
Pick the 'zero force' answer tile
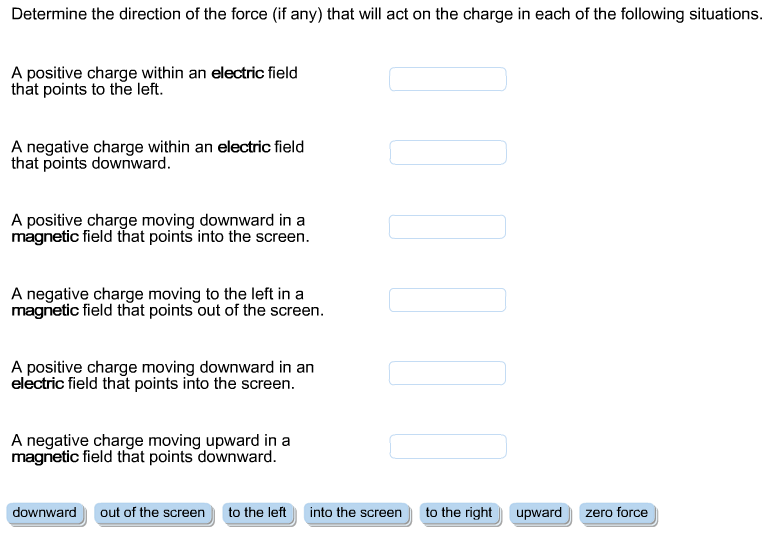click(617, 513)
